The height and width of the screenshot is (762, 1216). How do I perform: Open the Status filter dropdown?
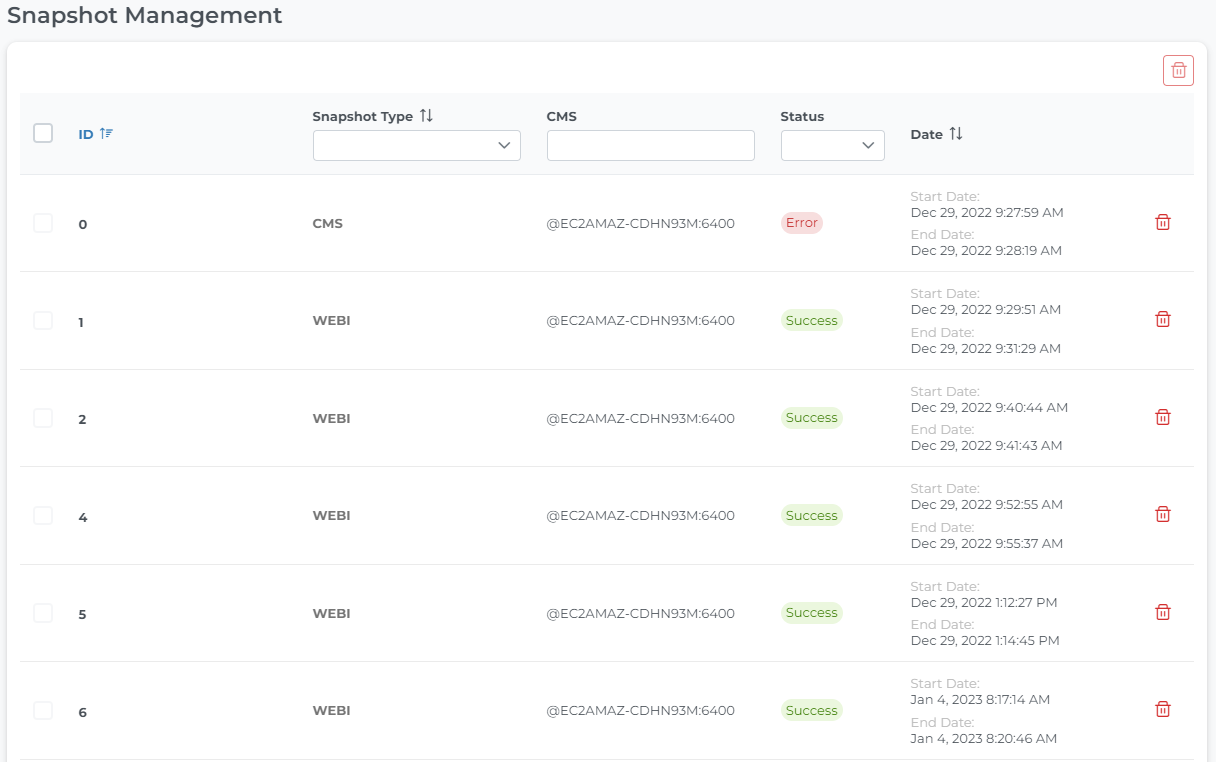832,145
